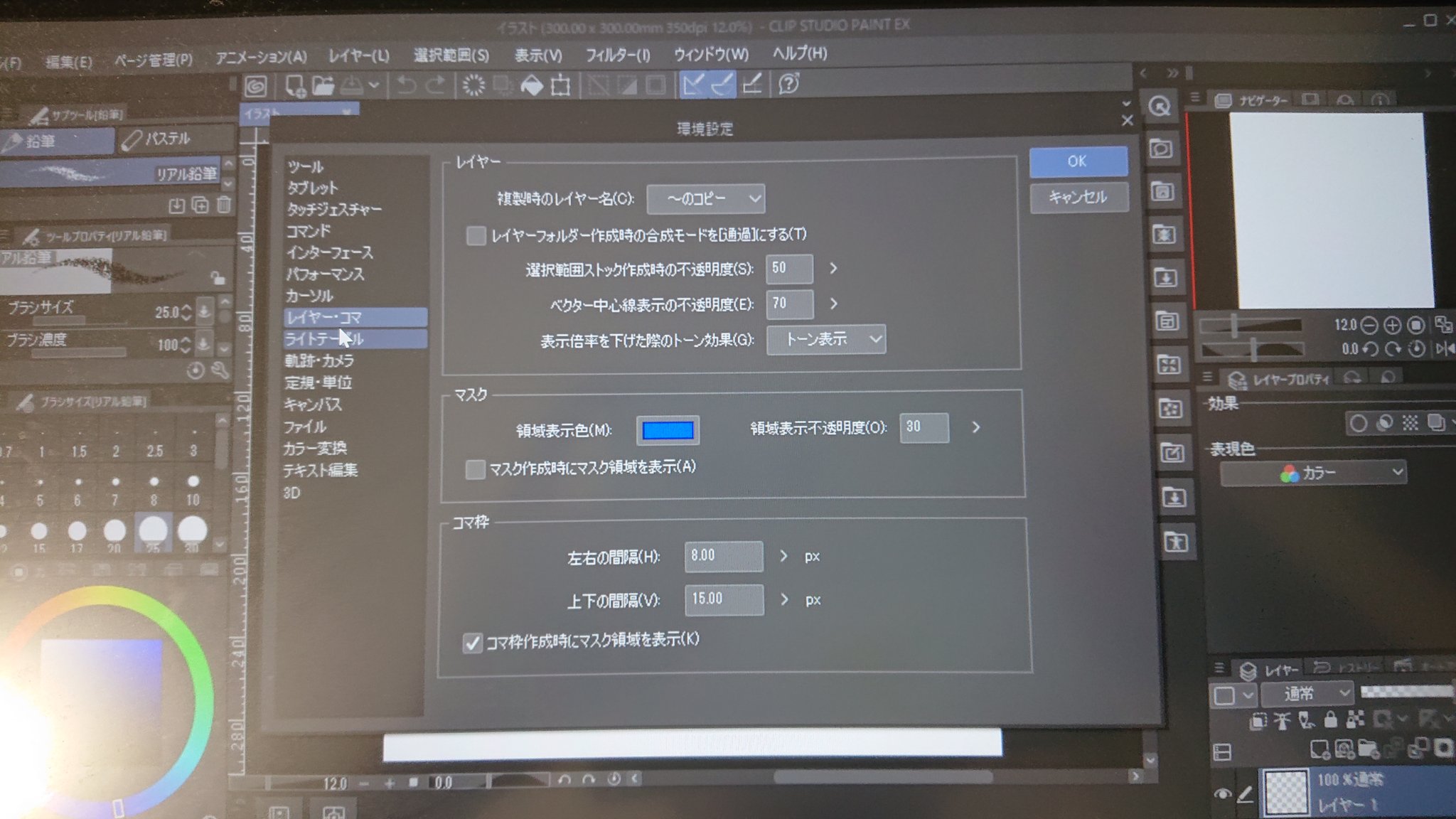The height and width of the screenshot is (819, 1456).
Task: Click the undo arrow in the toolbar
Action: (x=406, y=85)
